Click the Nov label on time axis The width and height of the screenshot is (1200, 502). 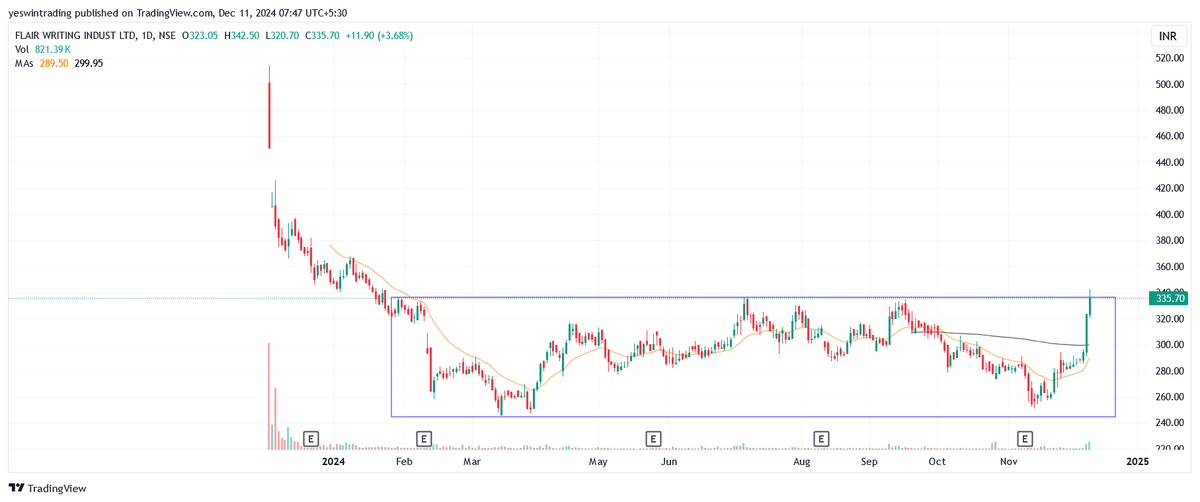1008,463
